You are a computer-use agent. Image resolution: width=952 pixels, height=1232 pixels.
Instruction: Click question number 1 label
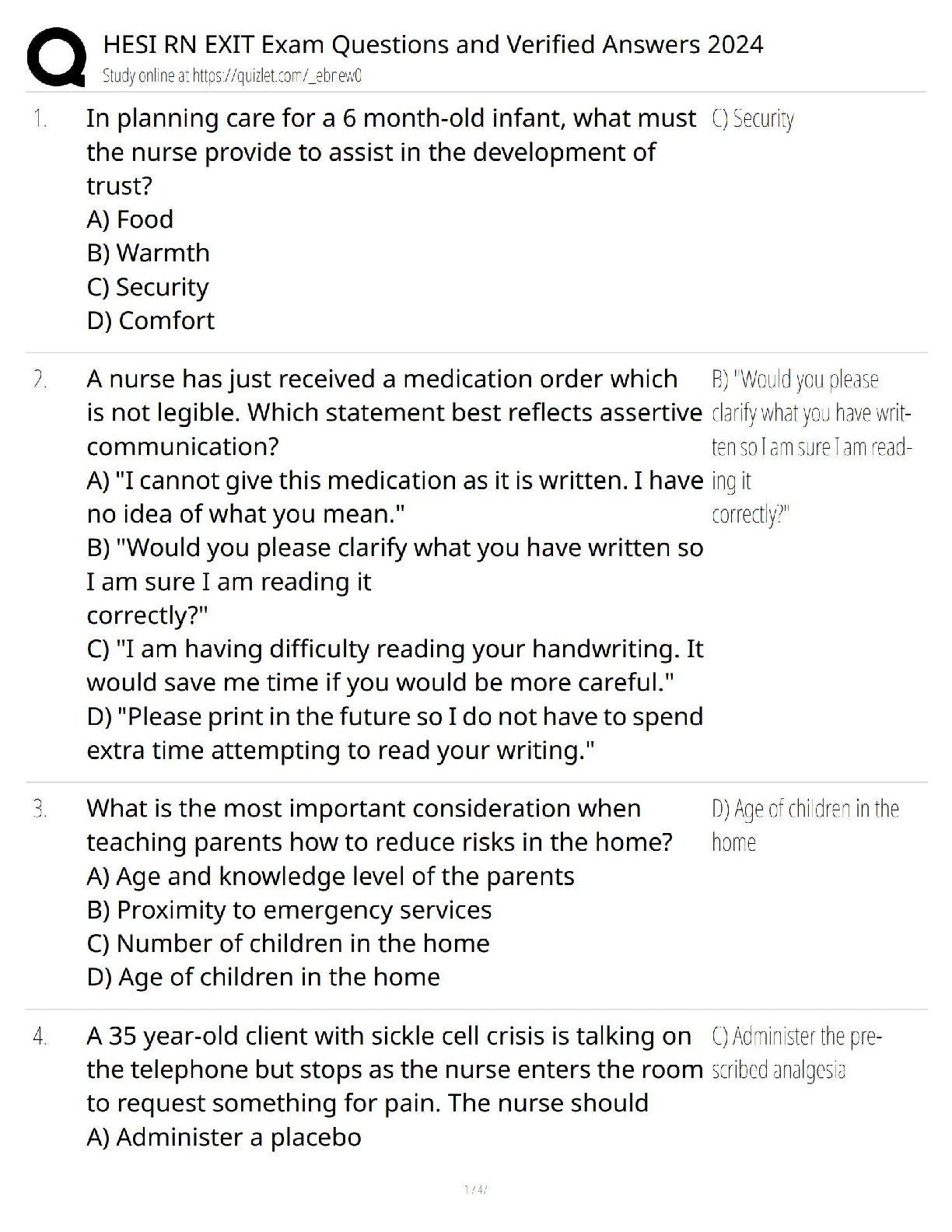click(x=40, y=119)
